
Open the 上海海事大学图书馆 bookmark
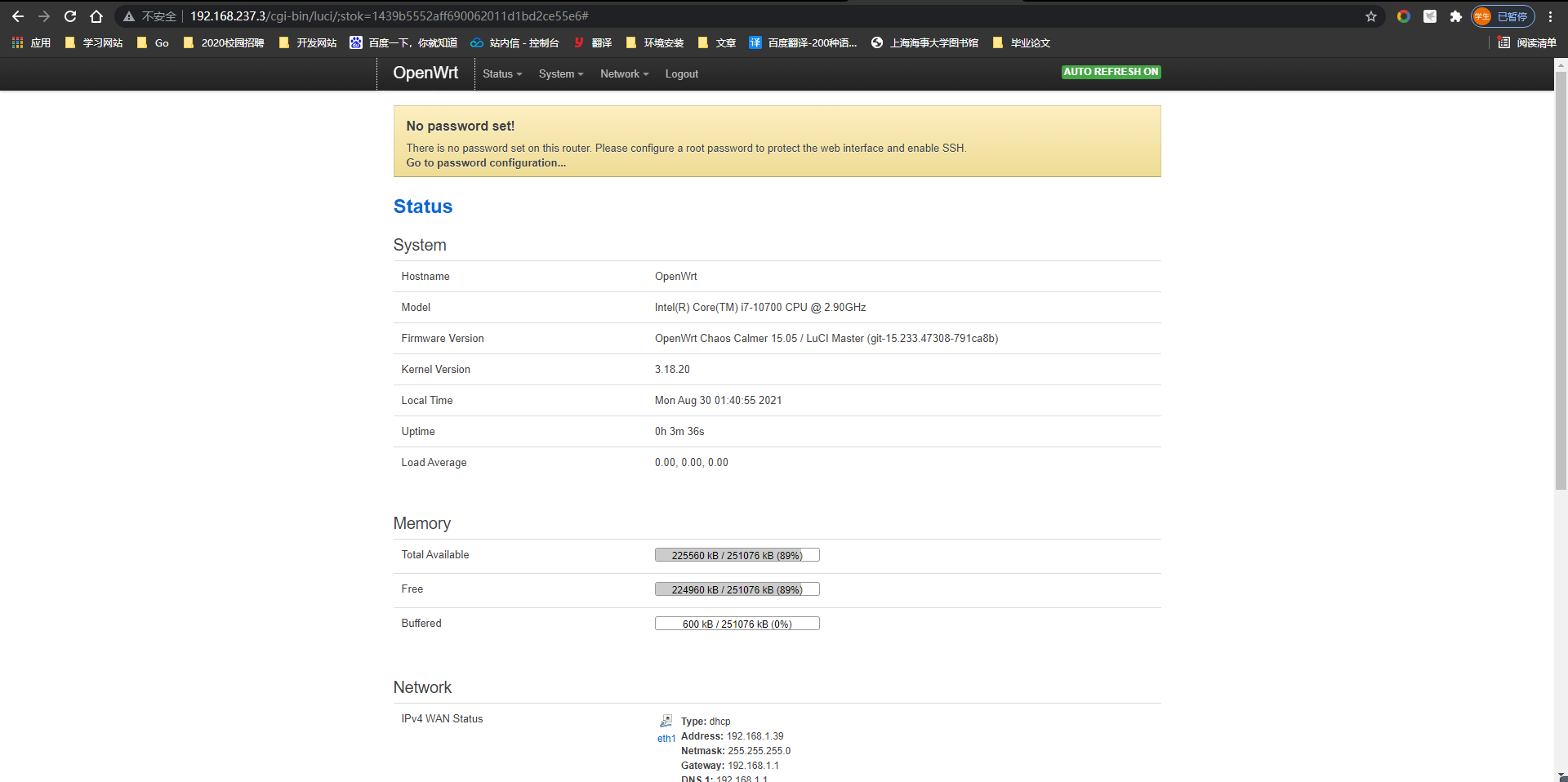[x=925, y=42]
